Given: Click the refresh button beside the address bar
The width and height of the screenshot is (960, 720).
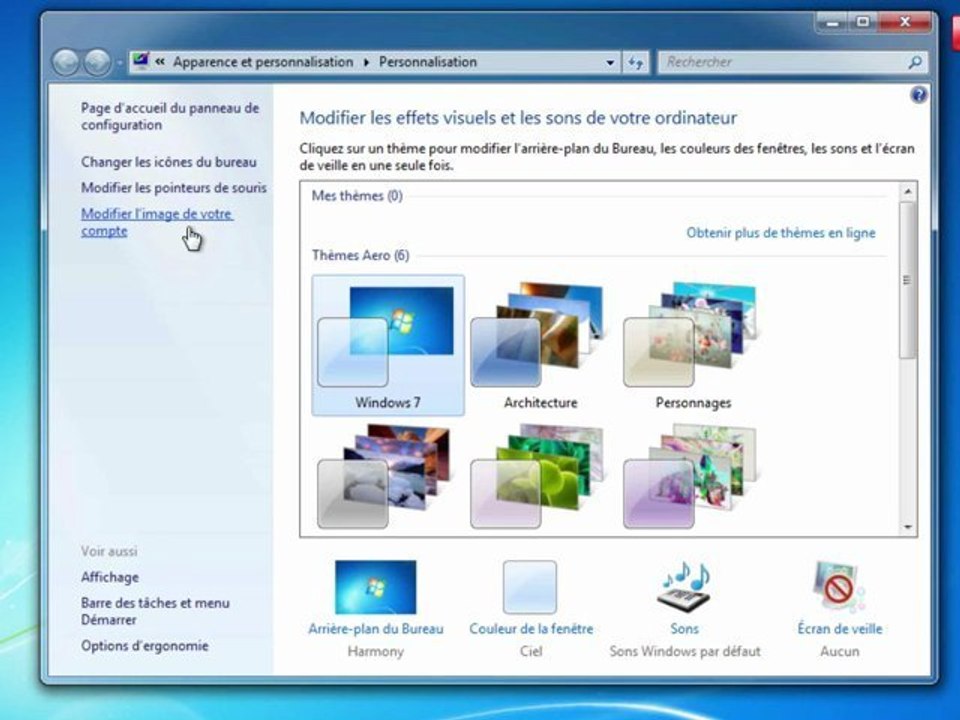Looking at the screenshot, I should tap(636, 62).
